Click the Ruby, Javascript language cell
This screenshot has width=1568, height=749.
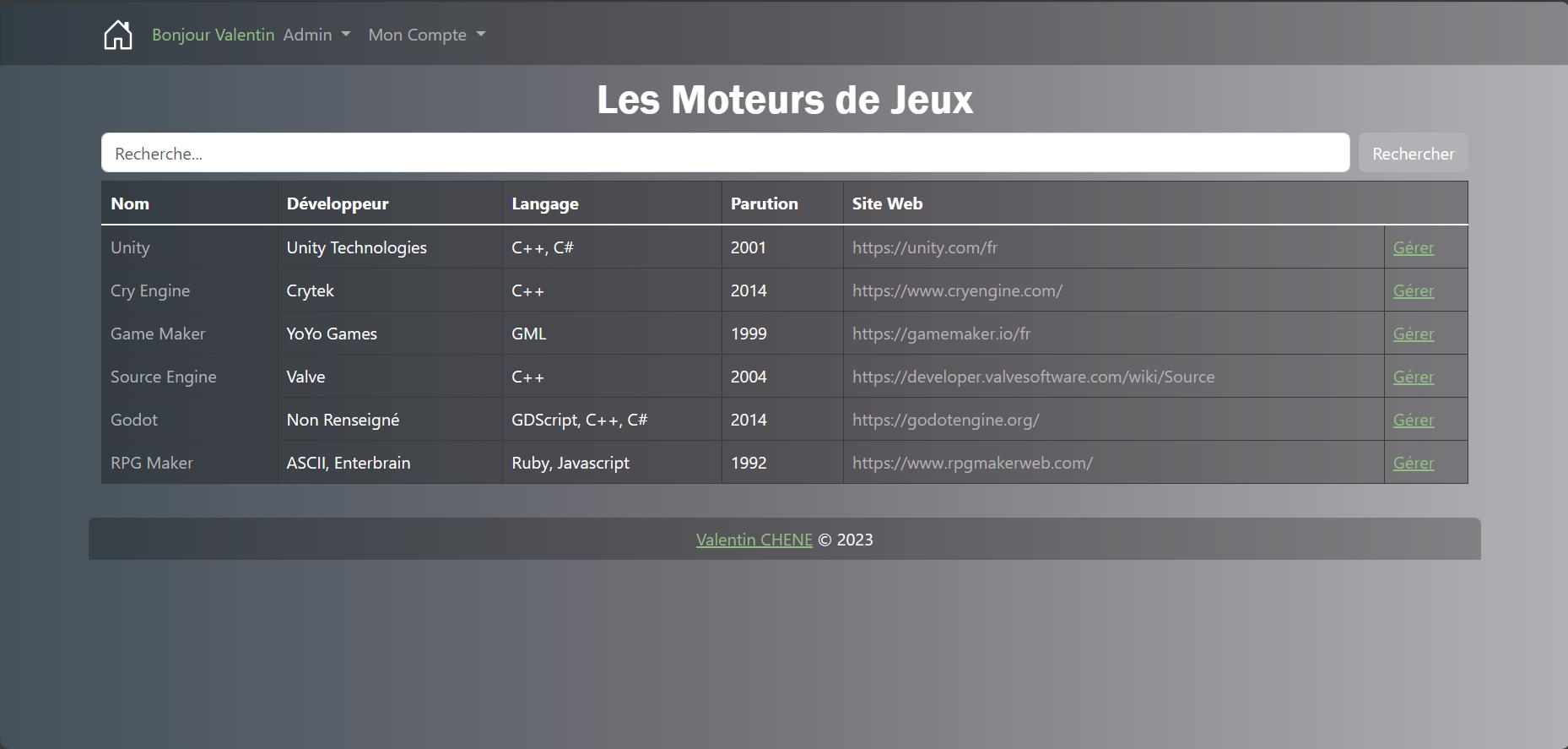pyautogui.click(x=613, y=463)
